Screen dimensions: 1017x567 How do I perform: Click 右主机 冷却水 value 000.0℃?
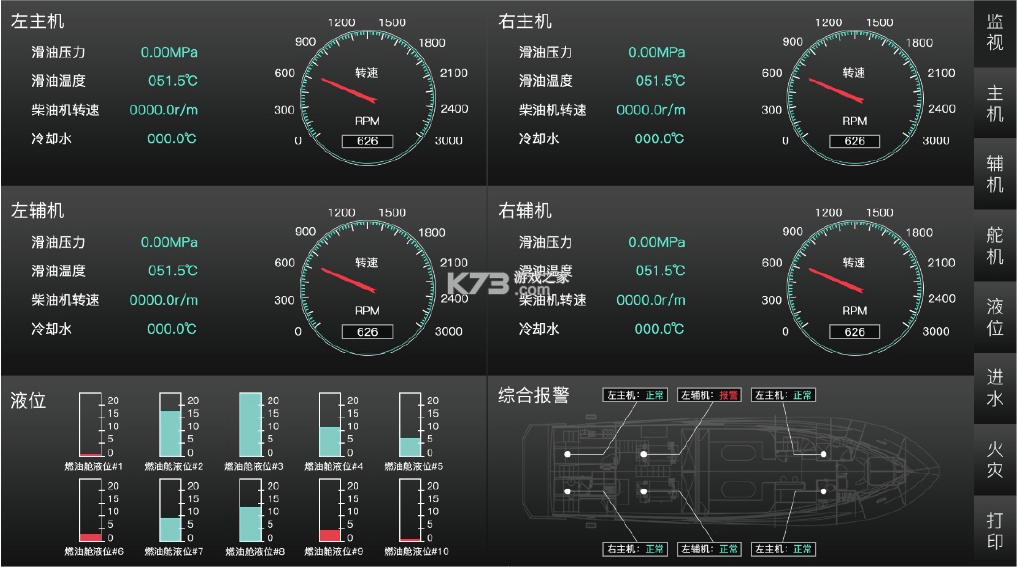pyautogui.click(x=659, y=138)
